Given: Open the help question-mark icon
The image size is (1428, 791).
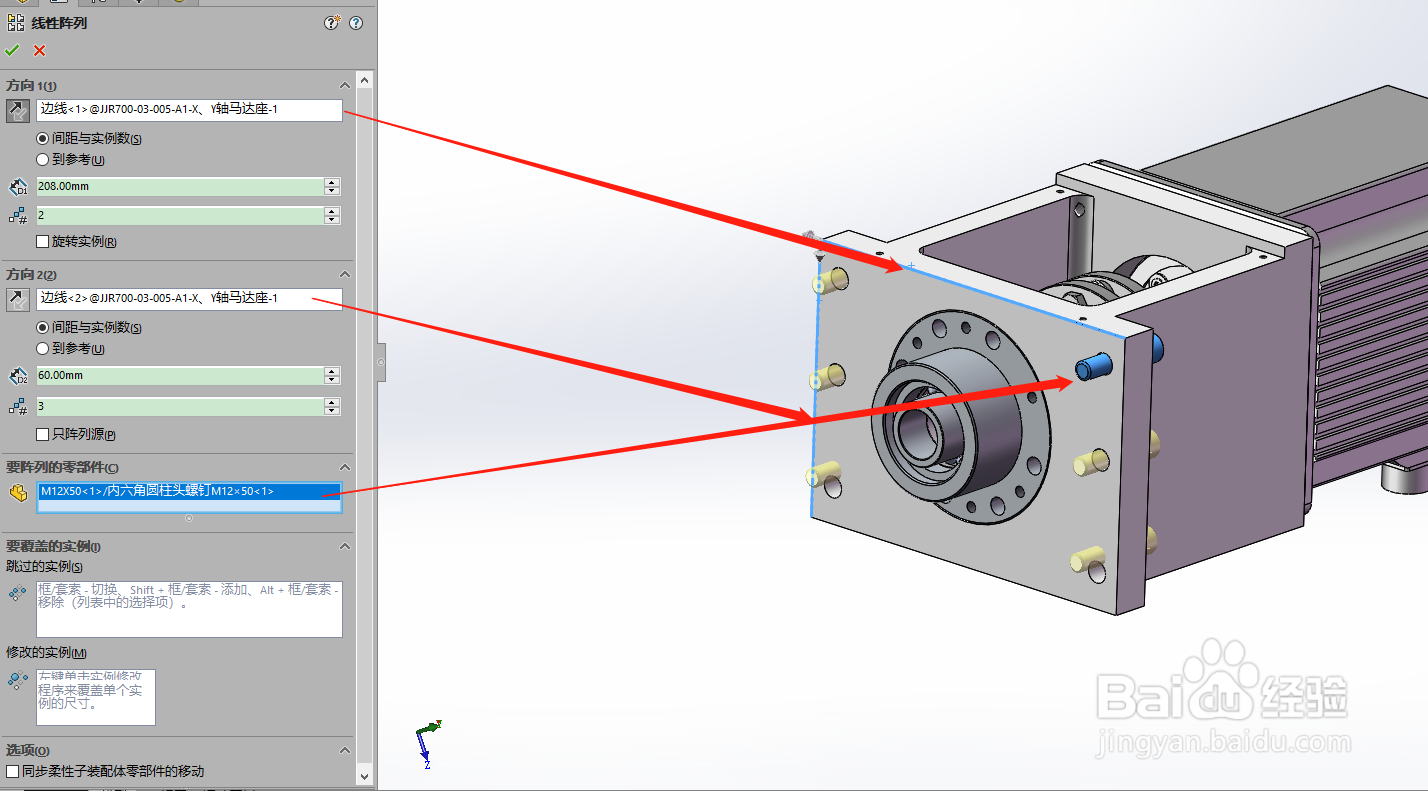Looking at the screenshot, I should 356,23.
